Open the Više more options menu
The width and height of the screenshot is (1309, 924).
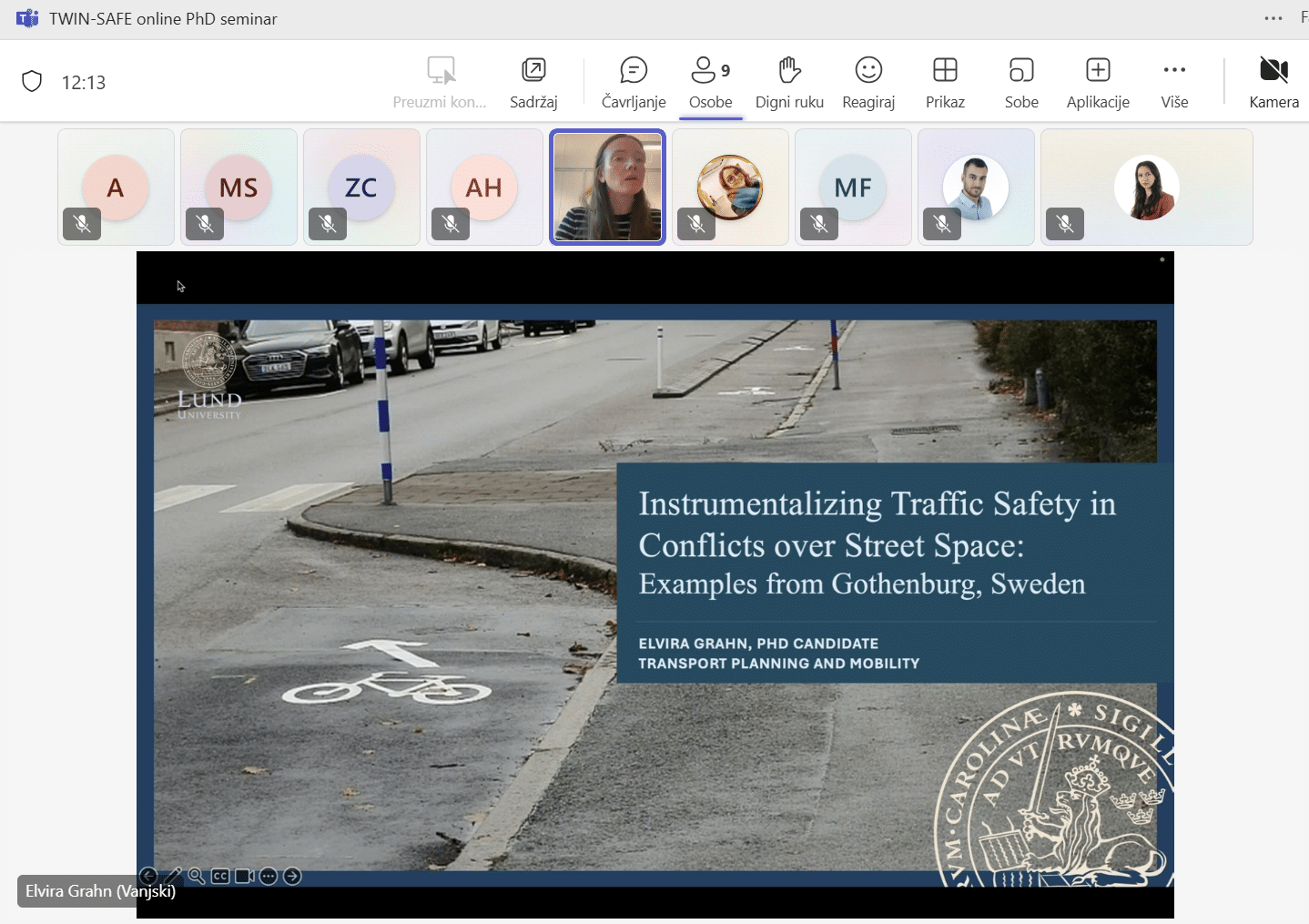pyautogui.click(x=1174, y=83)
